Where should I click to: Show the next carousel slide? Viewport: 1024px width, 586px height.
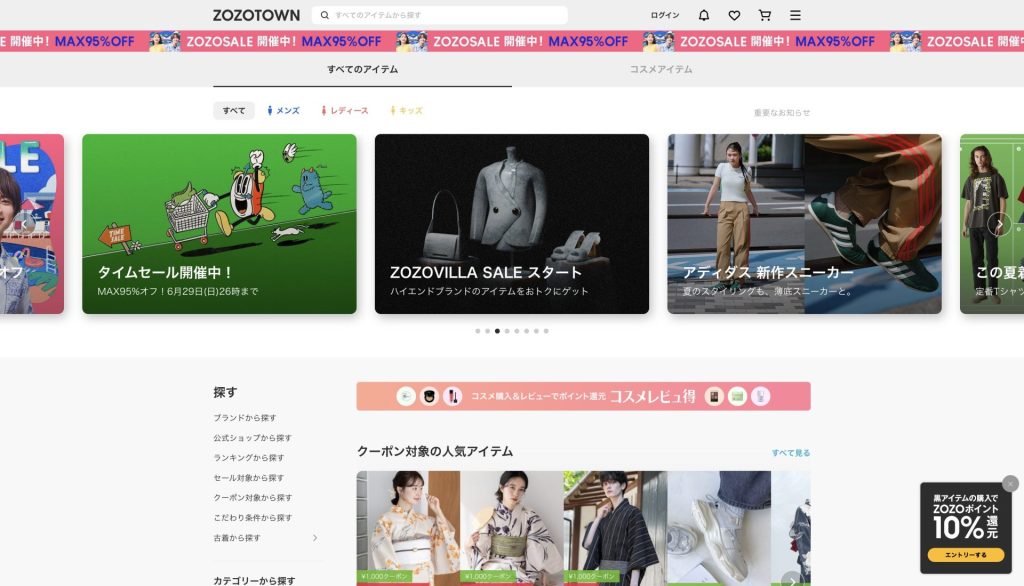tap(999, 224)
